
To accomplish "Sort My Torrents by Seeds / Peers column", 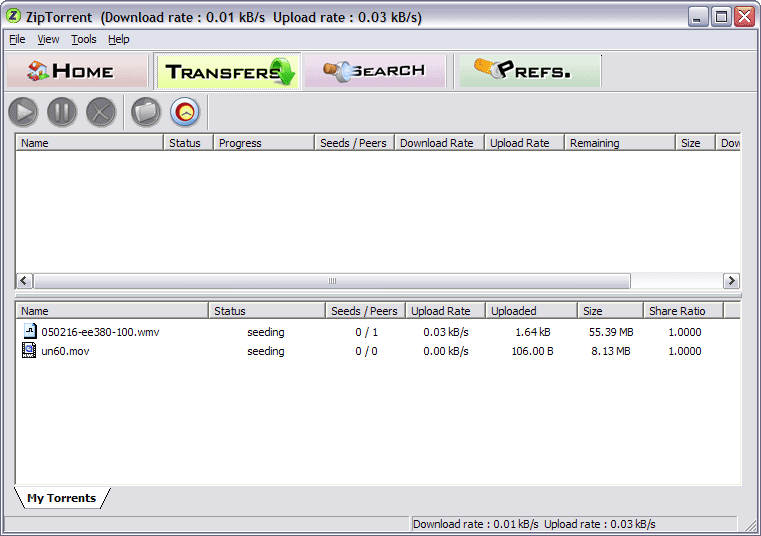I will (x=366, y=311).
